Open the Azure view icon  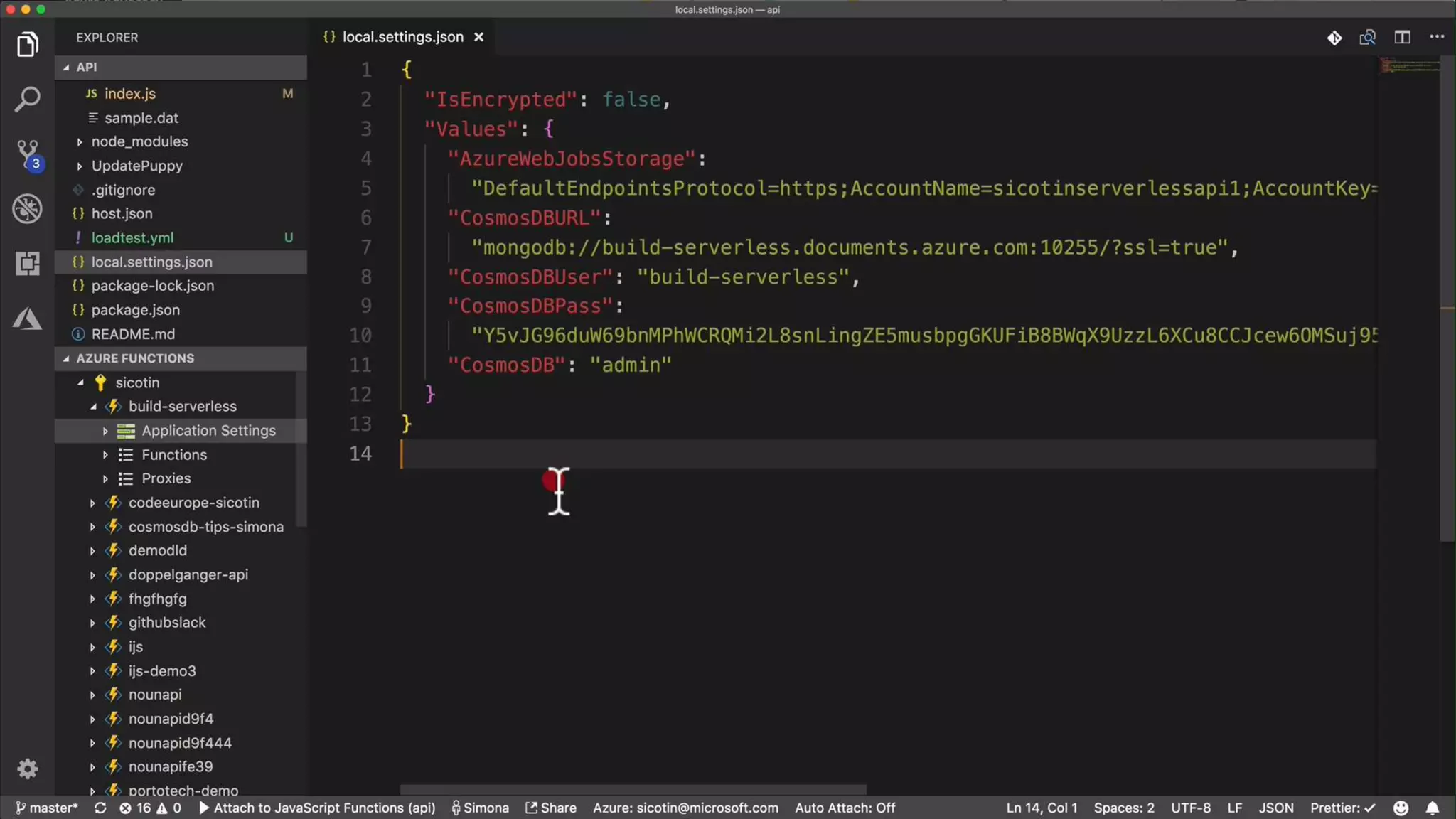pyautogui.click(x=27, y=318)
